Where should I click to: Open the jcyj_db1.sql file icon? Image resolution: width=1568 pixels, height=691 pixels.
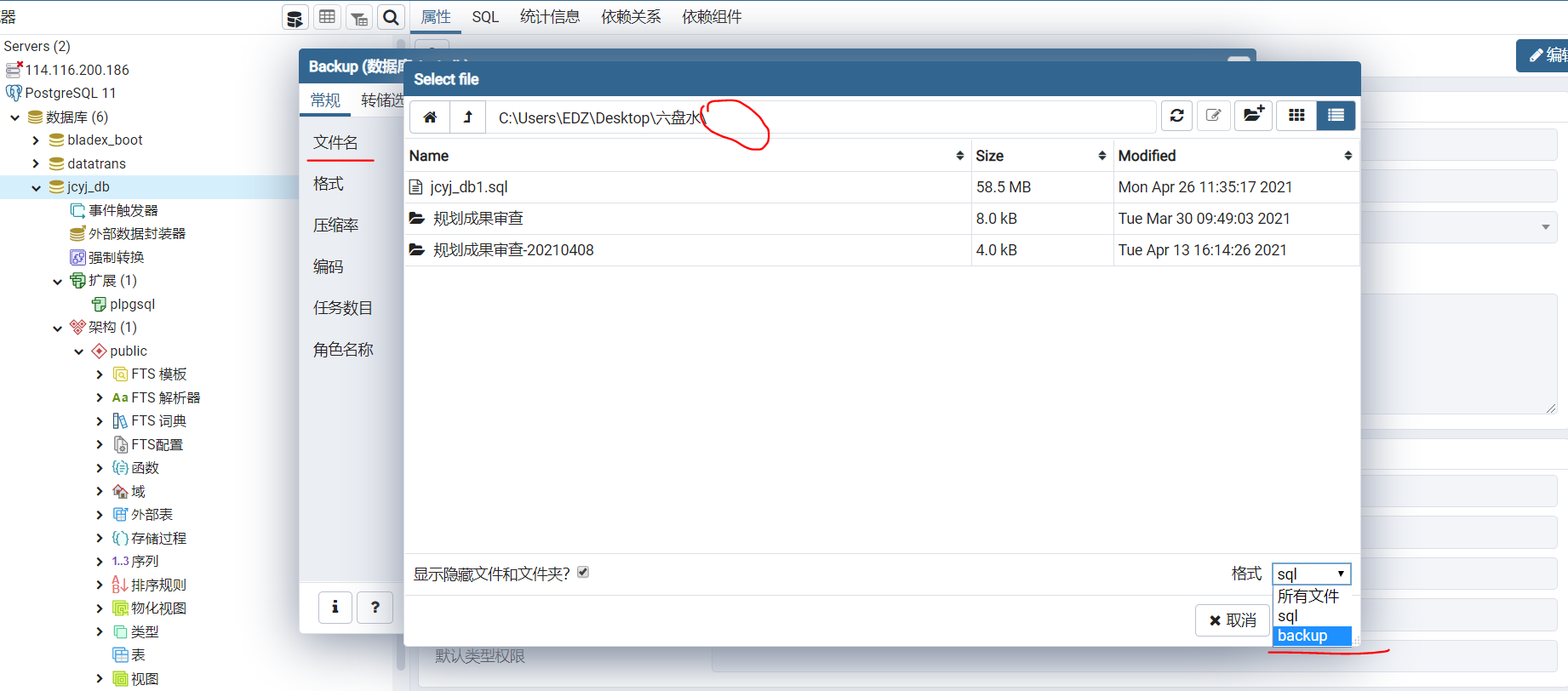point(415,187)
